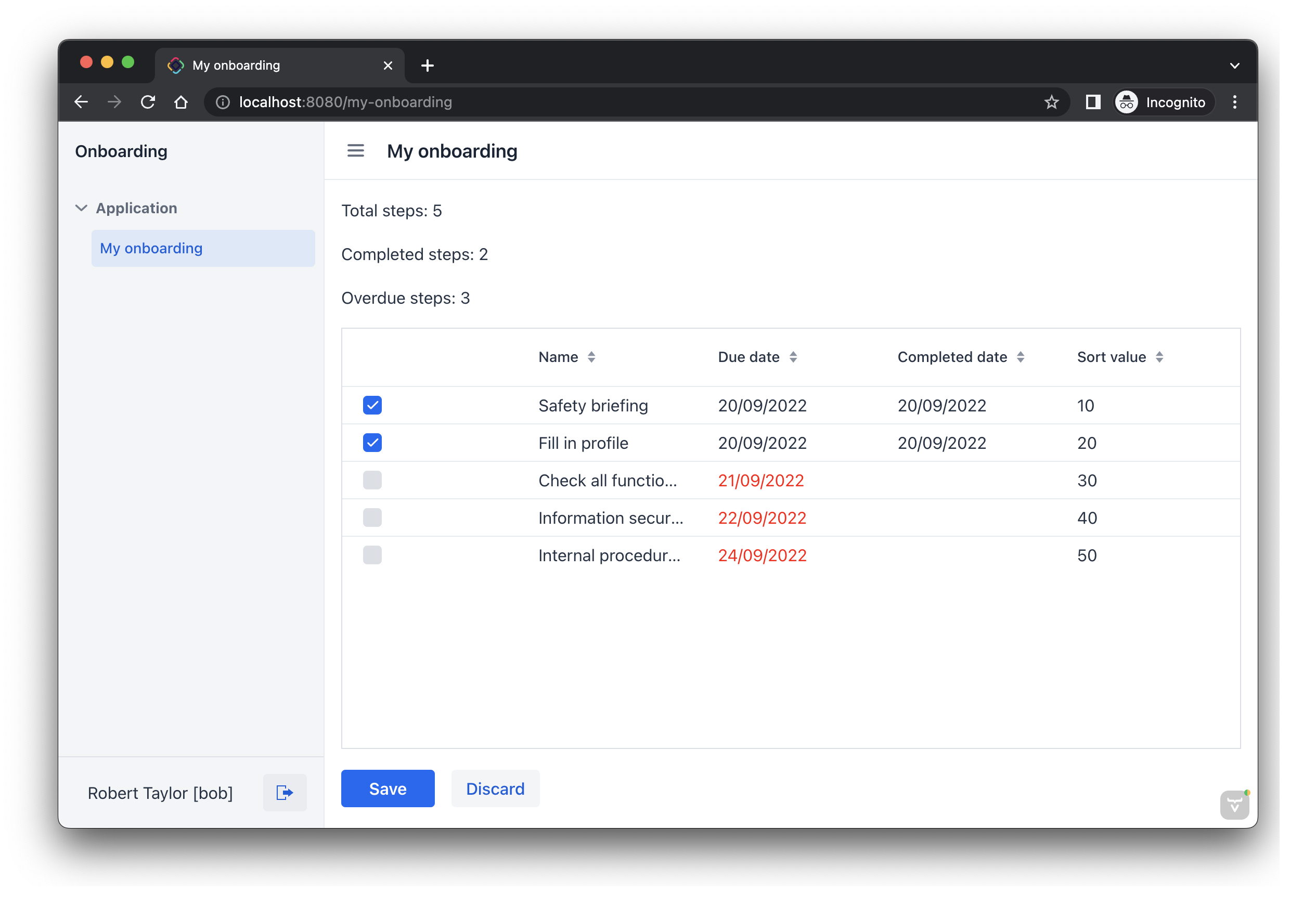Reload the page with the refresh icon
Image resolution: width=1316 pixels, height=905 pixels.
click(x=148, y=102)
